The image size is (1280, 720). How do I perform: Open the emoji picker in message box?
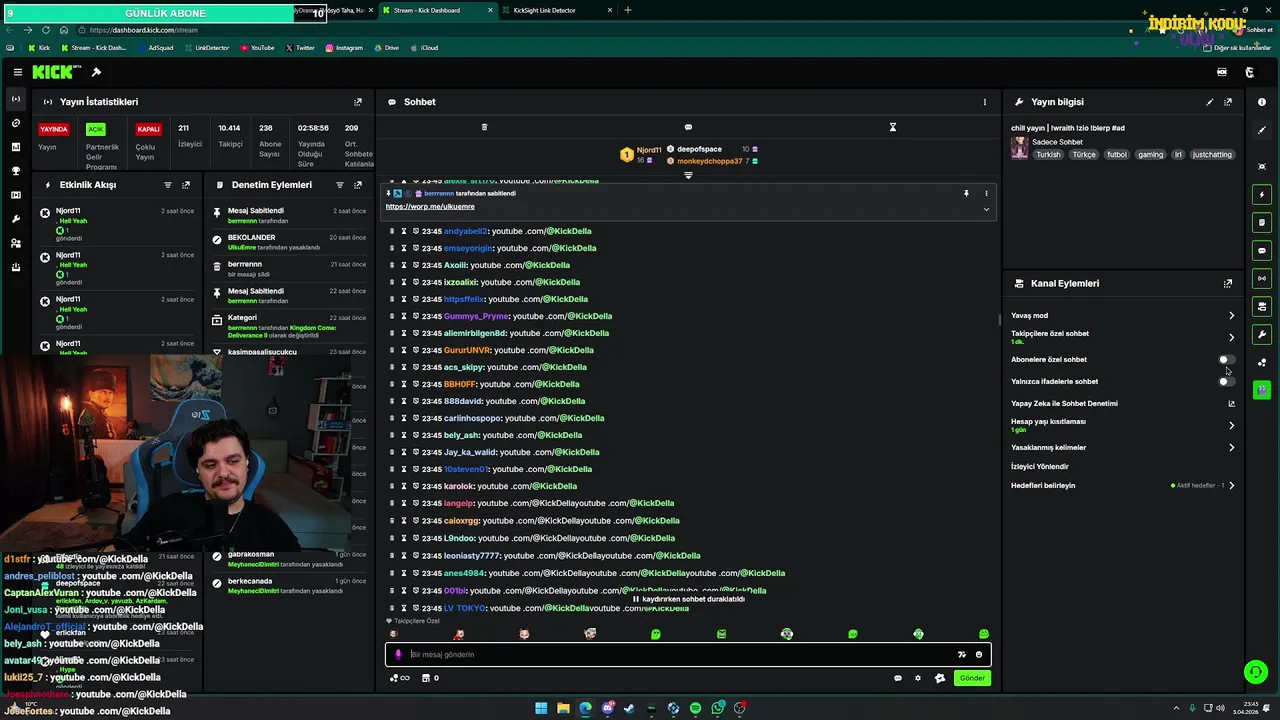tap(979, 654)
